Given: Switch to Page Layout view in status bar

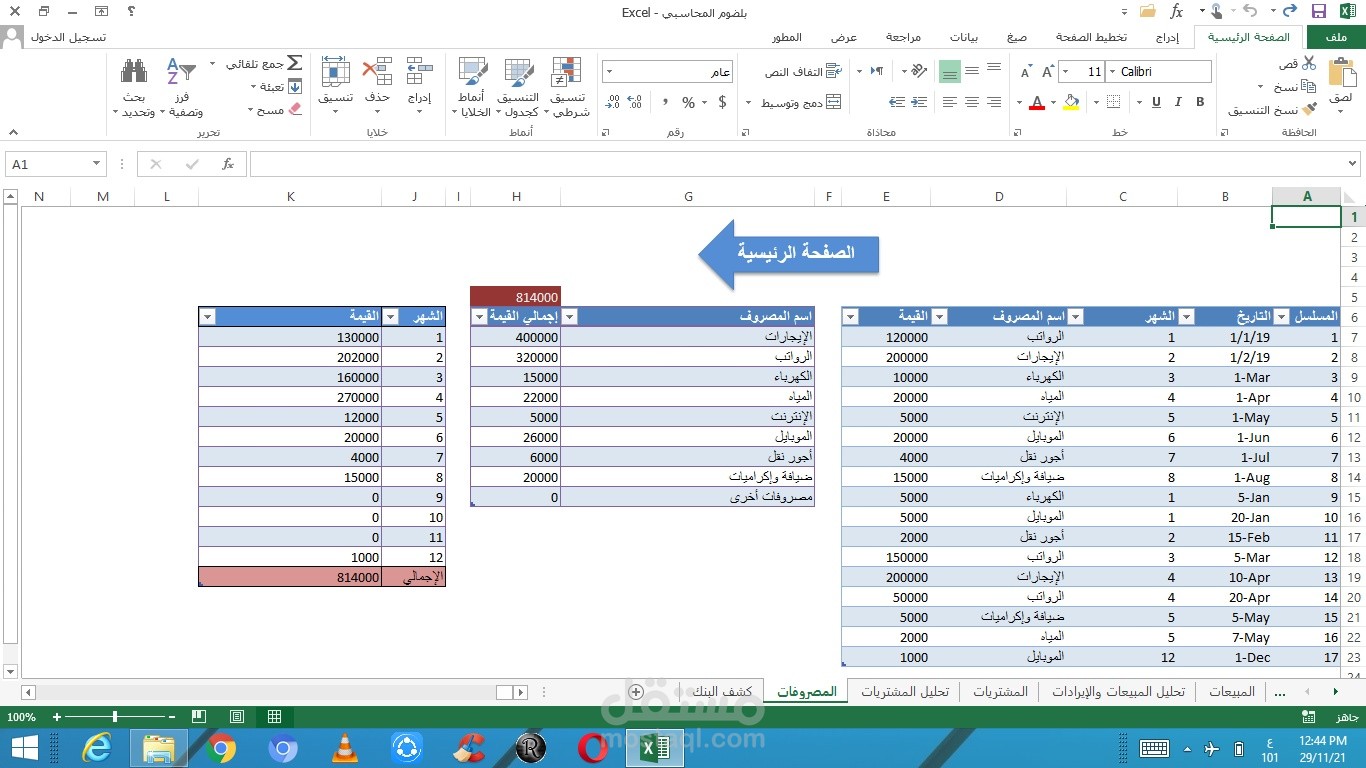Looking at the screenshot, I should point(236,717).
